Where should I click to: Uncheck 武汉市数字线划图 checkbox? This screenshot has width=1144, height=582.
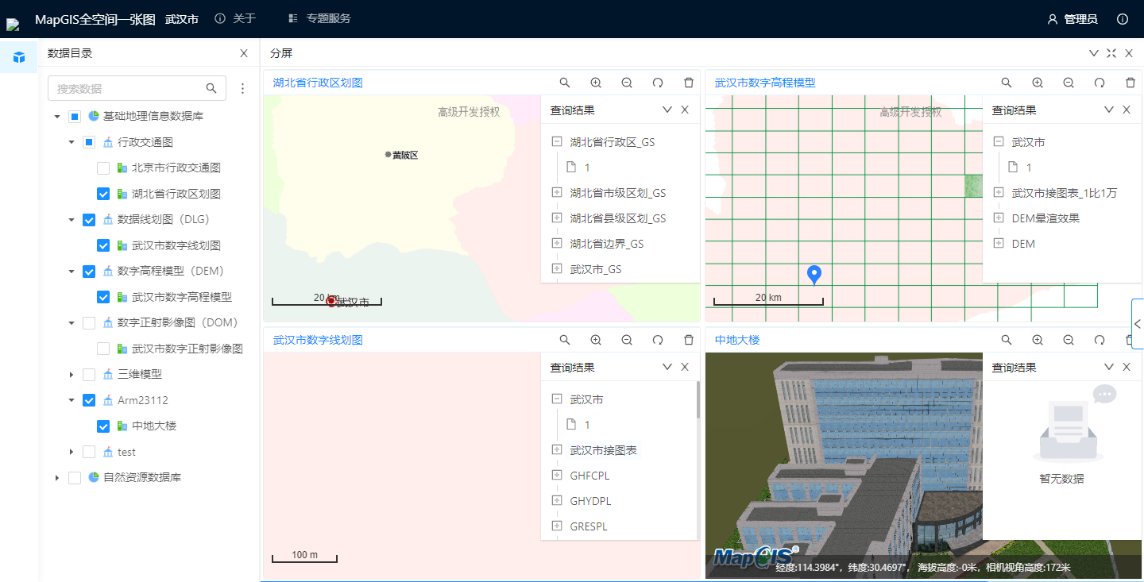point(104,246)
